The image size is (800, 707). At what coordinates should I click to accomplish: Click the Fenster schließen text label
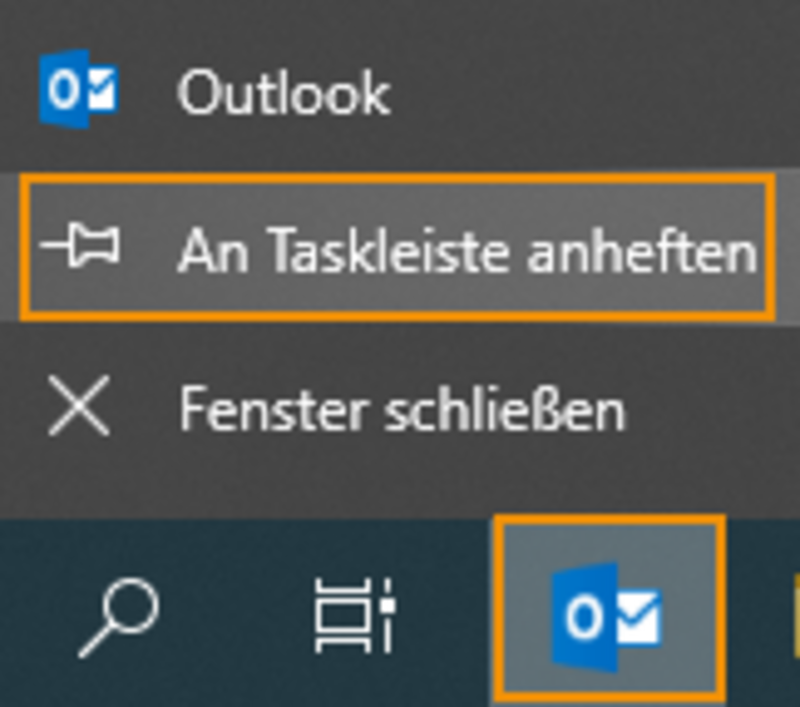pyautogui.click(x=402, y=409)
